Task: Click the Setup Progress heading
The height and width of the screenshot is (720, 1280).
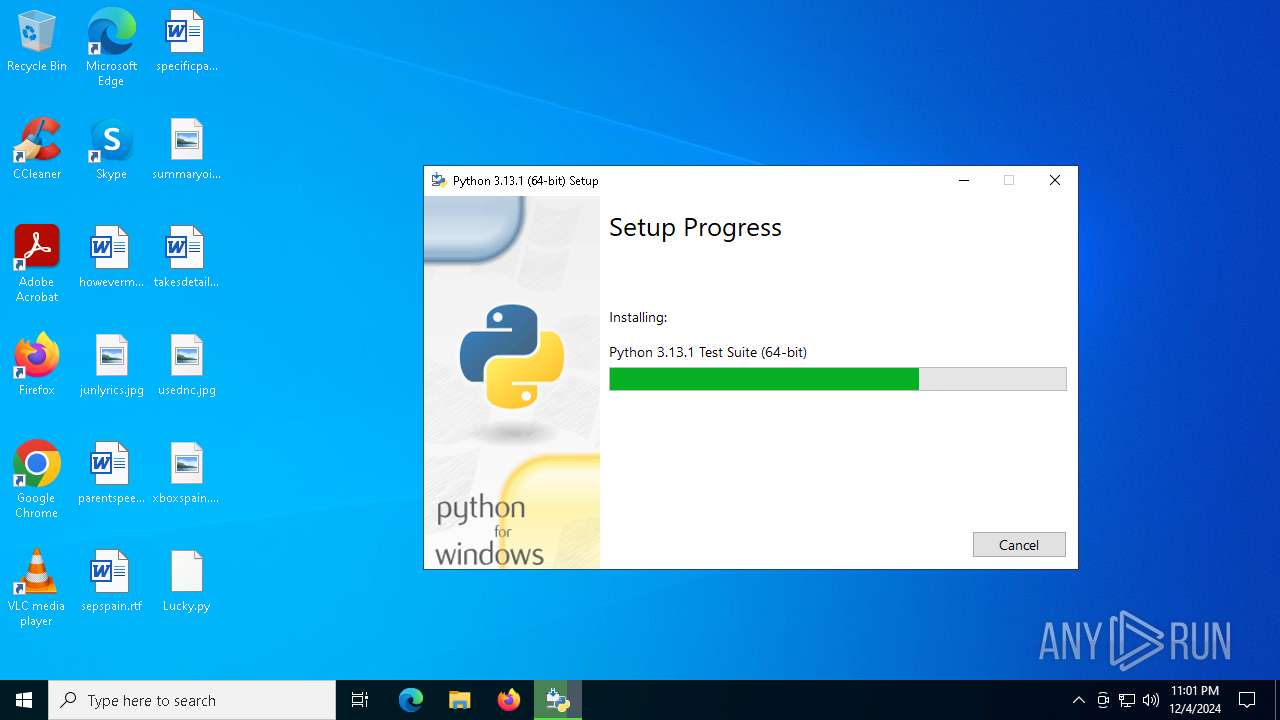Action: (695, 228)
